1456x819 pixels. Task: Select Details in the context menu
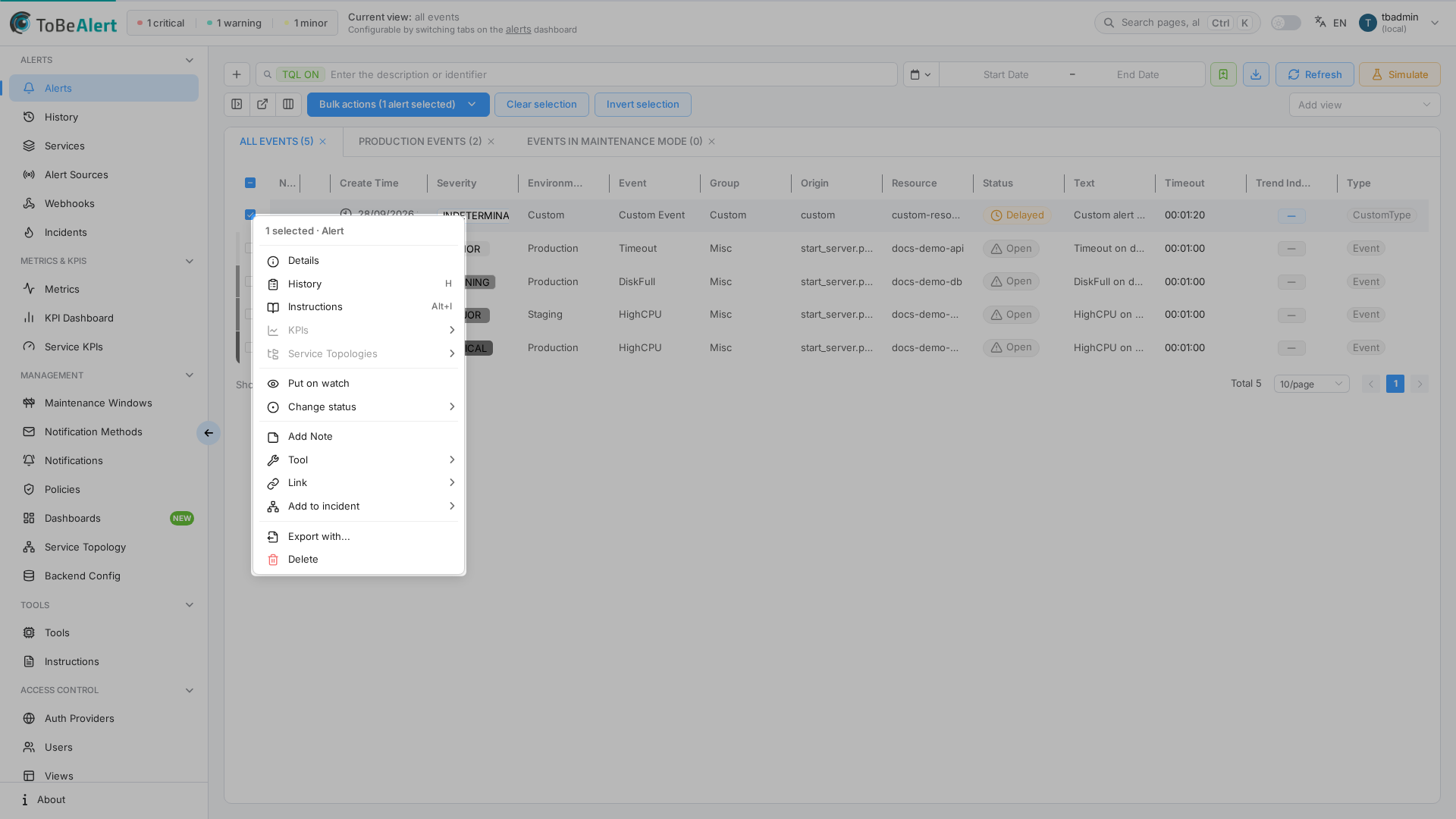coord(359,261)
